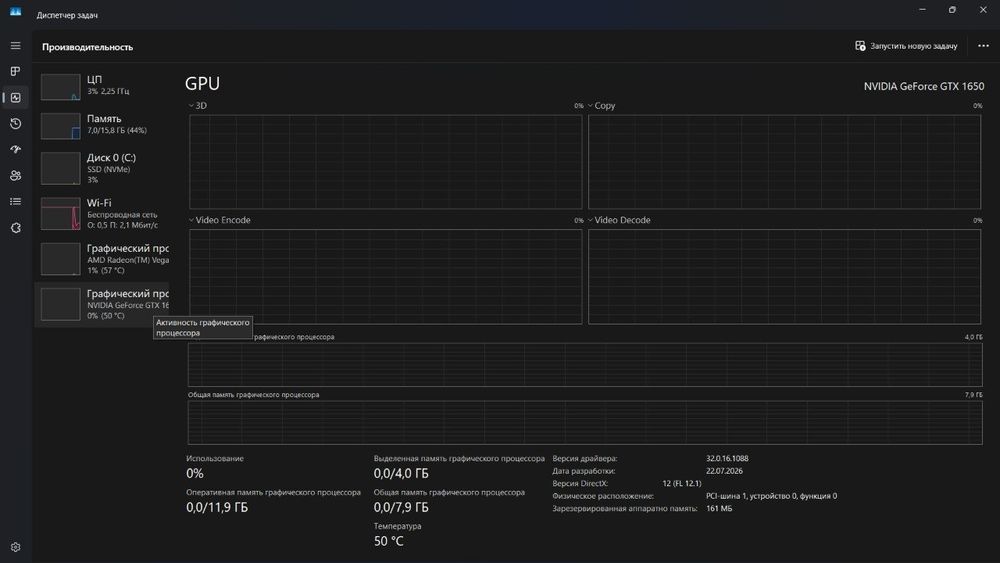This screenshot has width=1000, height=563.
Task: Click the 0,0/7,9 ГБ shared memory value
Action: click(401, 508)
